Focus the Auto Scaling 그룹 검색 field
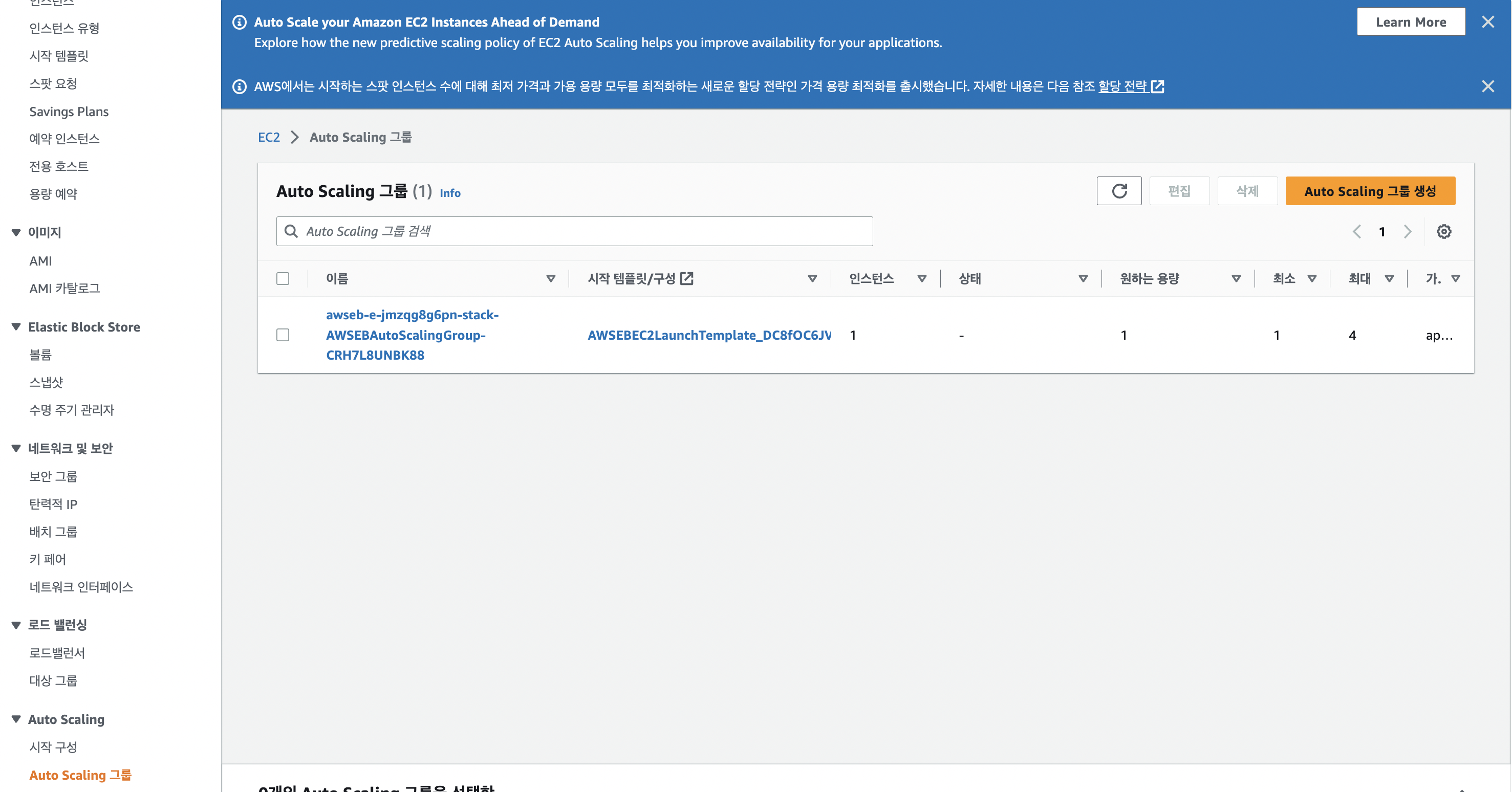Image resolution: width=1512 pixels, height=792 pixels. tap(581, 232)
